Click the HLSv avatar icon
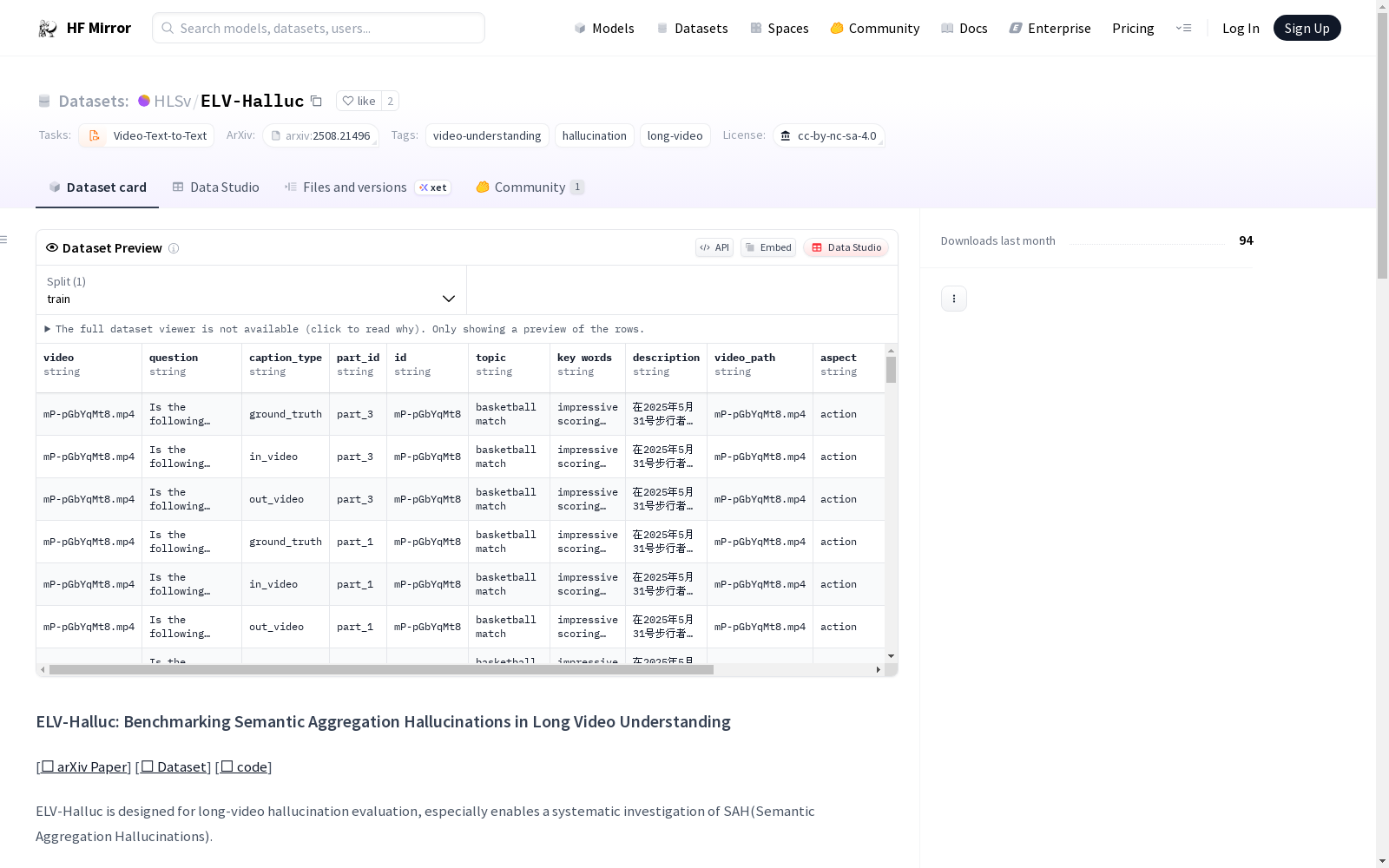Viewport: 1389px width, 868px height. (x=144, y=101)
